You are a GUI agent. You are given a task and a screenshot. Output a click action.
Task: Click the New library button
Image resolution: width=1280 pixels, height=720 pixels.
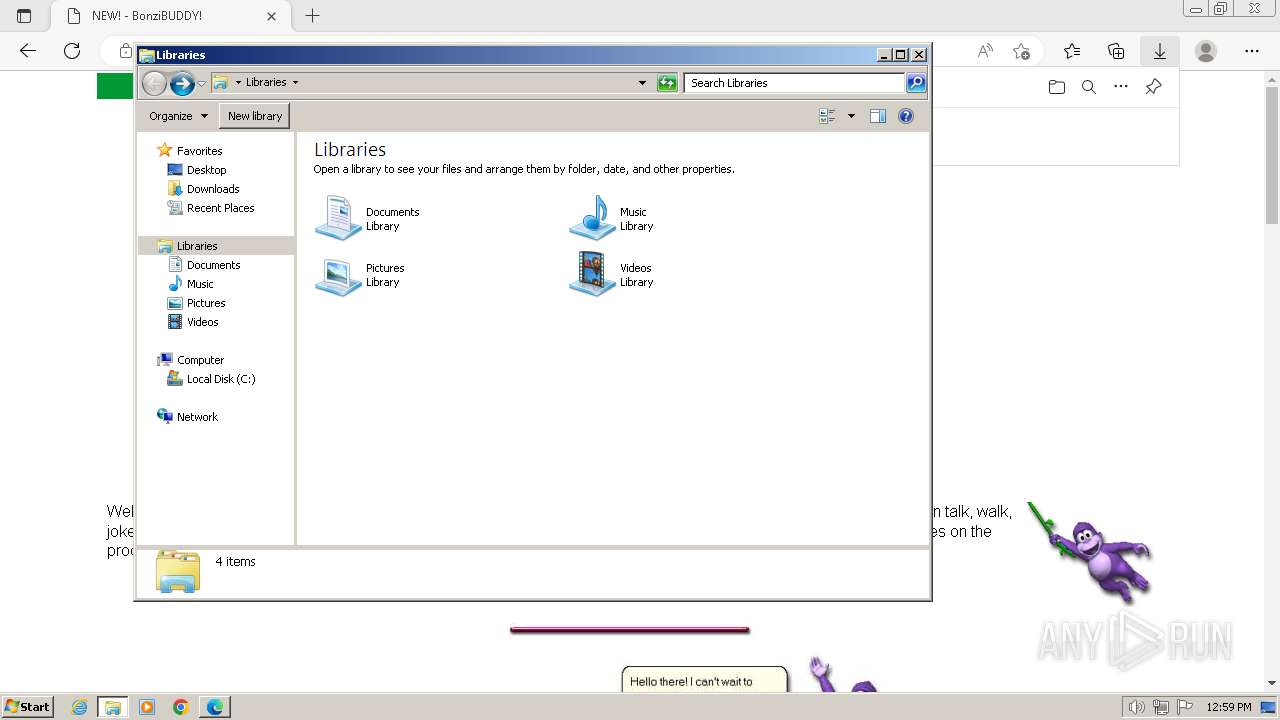tap(255, 116)
